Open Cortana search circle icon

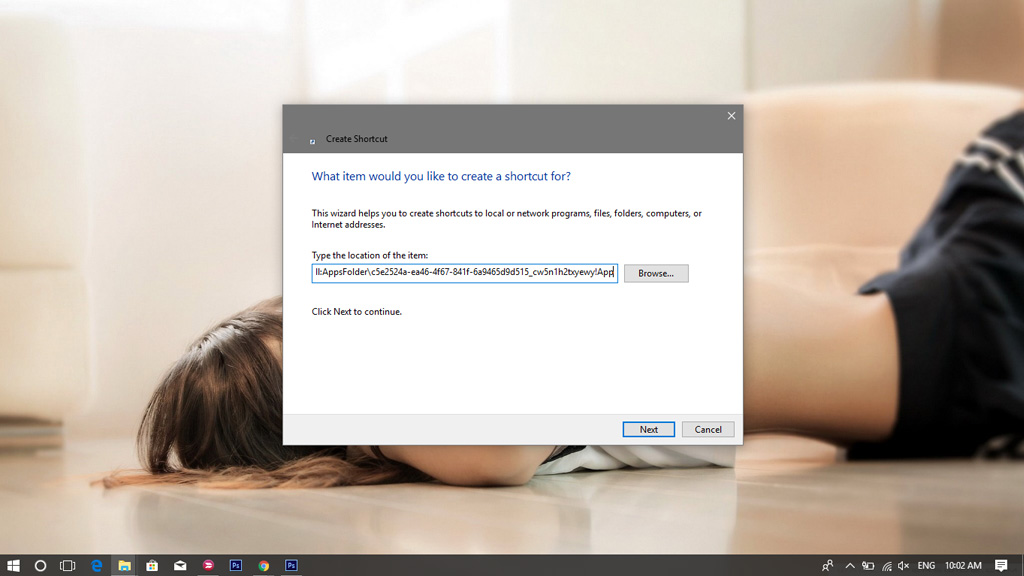pyautogui.click(x=40, y=566)
